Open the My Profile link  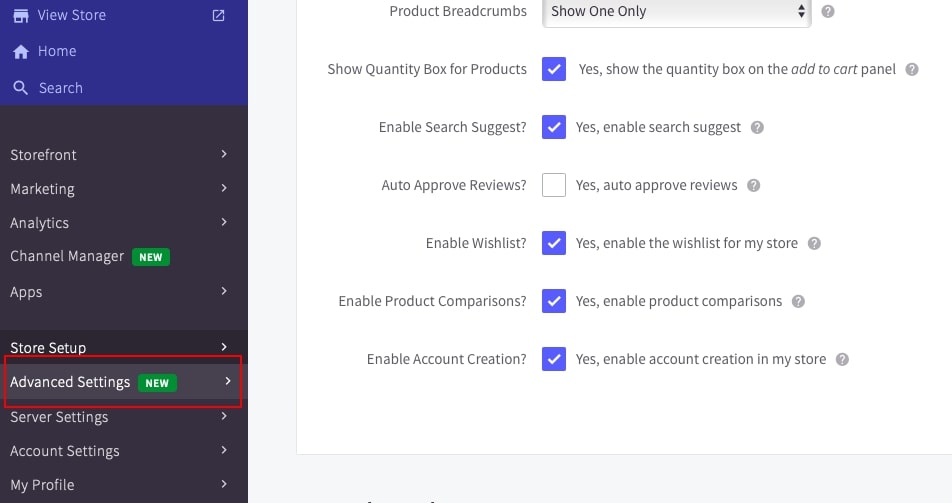click(42, 485)
